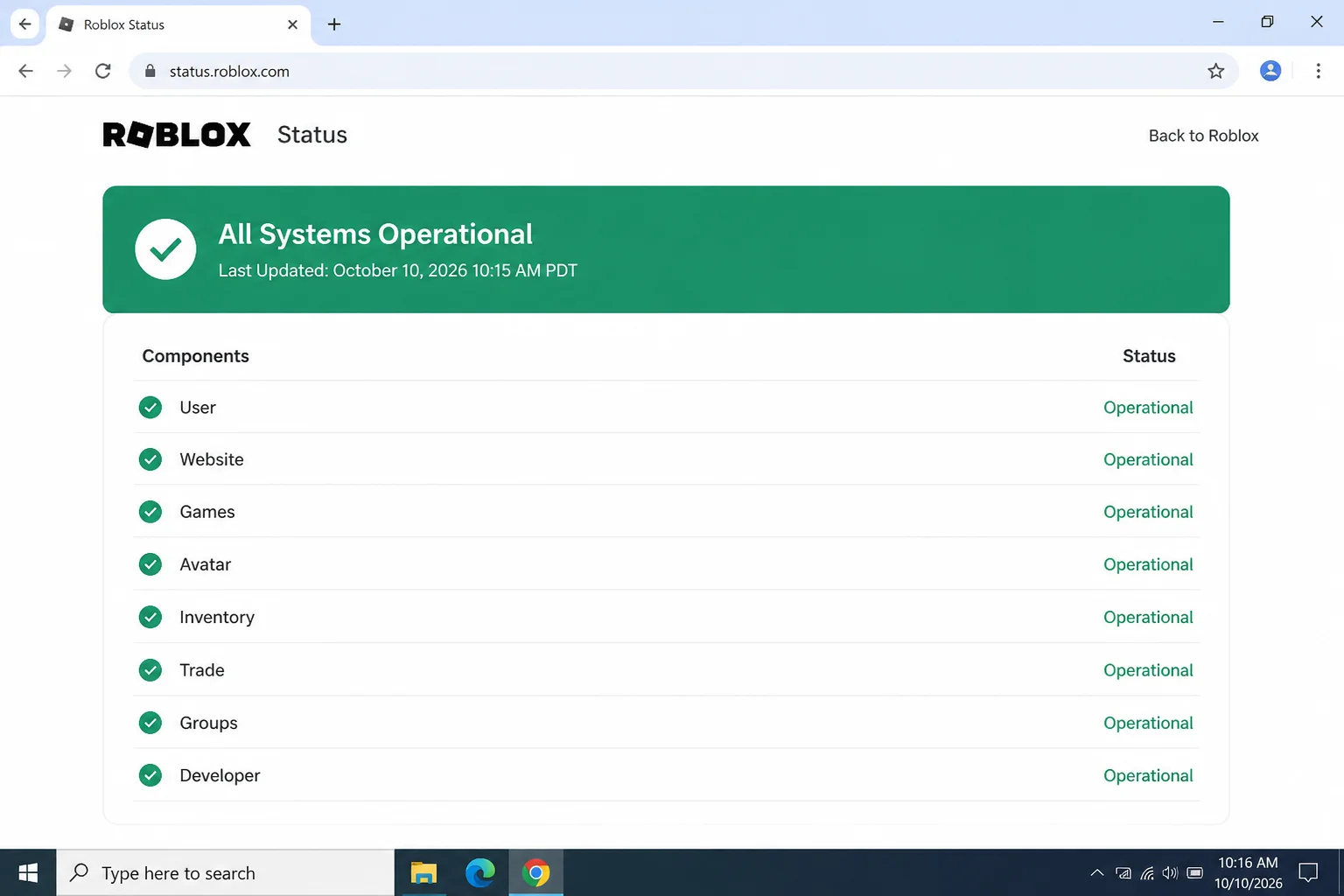
Task: Open network settings from the tray Wi-Fi icon
Action: coord(1147,872)
